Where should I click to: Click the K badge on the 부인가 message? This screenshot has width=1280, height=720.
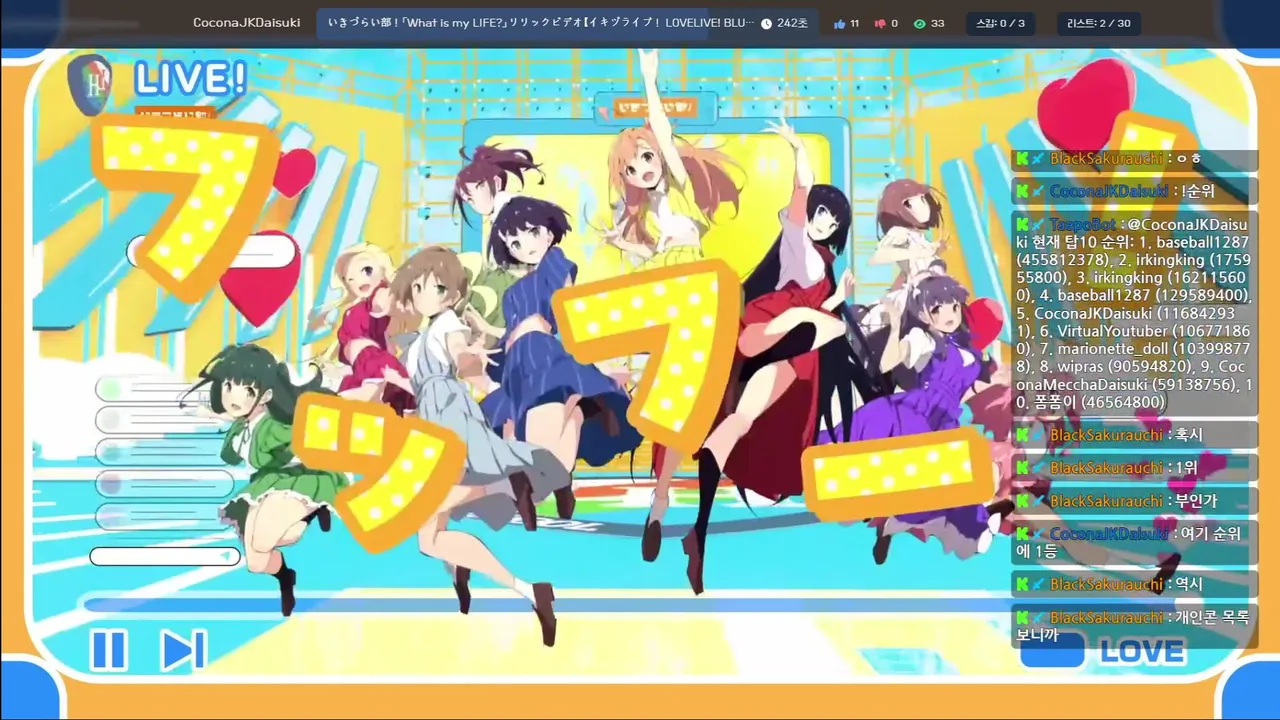pos(1023,501)
